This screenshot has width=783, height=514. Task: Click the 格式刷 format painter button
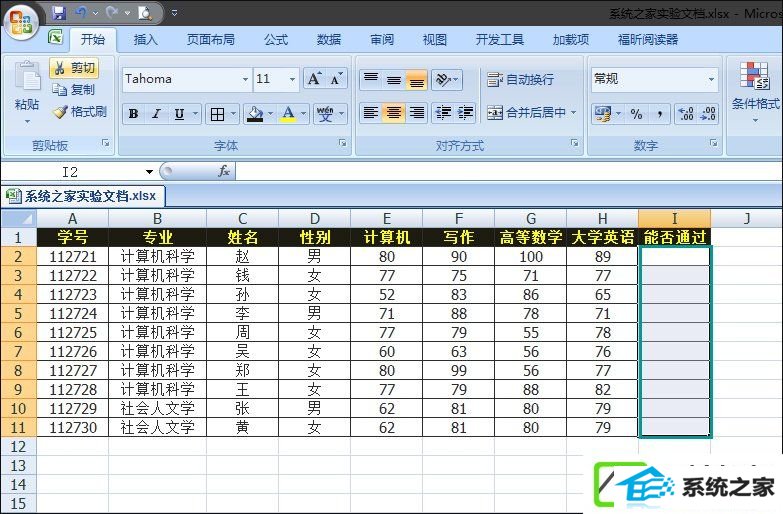tap(80, 112)
